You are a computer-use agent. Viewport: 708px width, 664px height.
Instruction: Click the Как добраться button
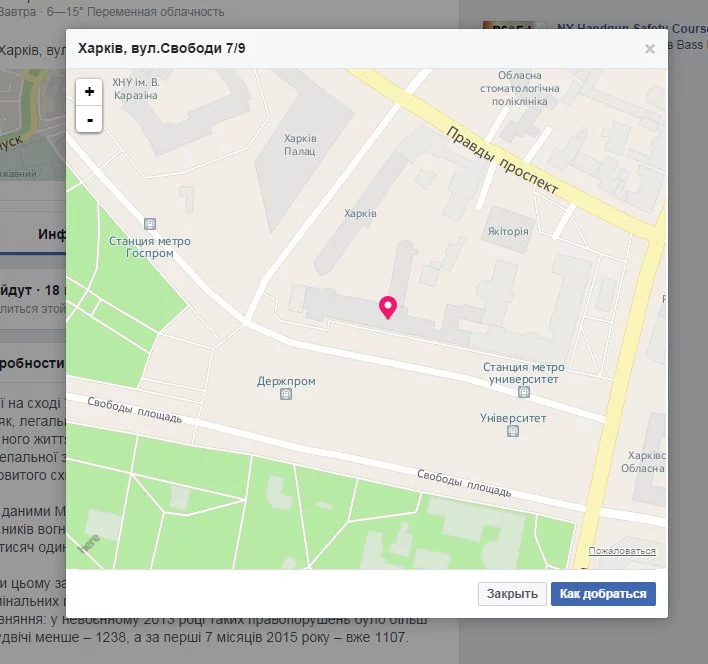tap(603, 594)
